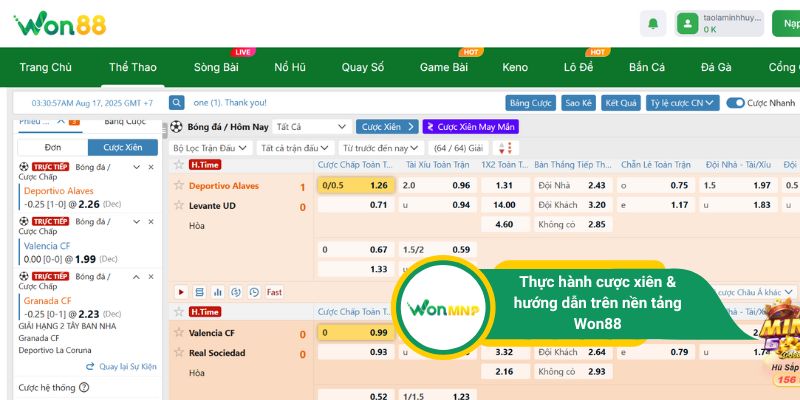Open match statistics bar chart icon
This screenshot has height=400, width=800.
(218, 292)
